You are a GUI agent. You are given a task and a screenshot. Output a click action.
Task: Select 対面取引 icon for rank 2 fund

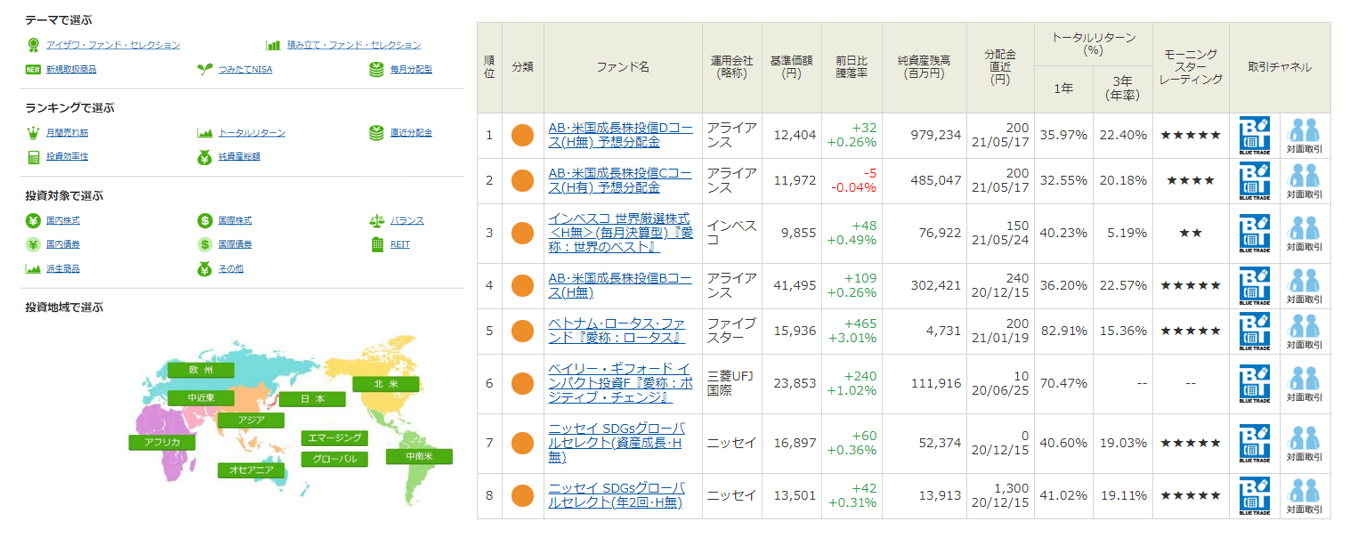click(x=1304, y=181)
